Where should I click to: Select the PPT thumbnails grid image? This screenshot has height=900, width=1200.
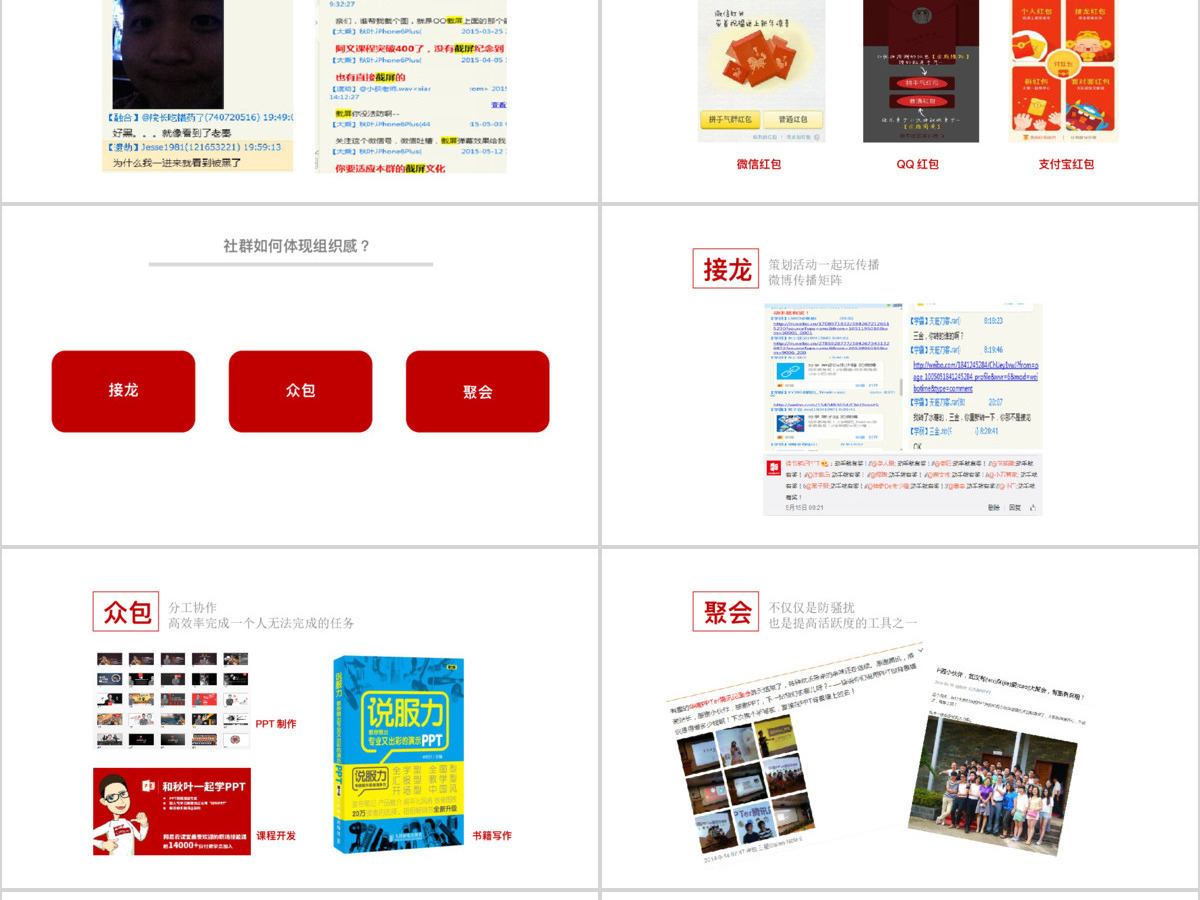coord(172,700)
